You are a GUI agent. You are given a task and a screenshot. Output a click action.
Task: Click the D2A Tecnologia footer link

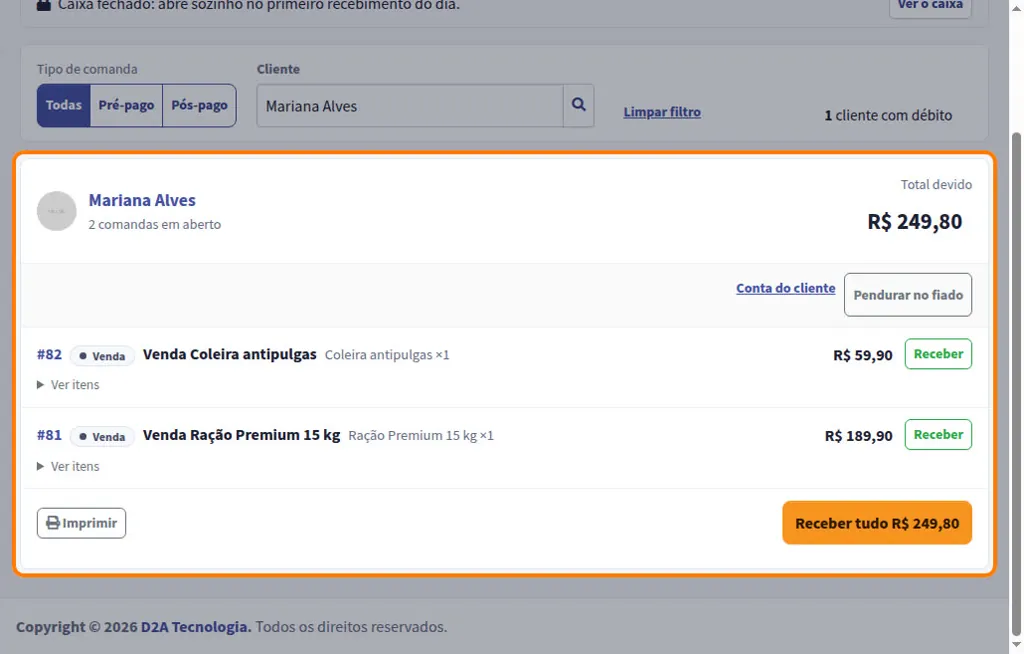pyautogui.click(x=196, y=627)
